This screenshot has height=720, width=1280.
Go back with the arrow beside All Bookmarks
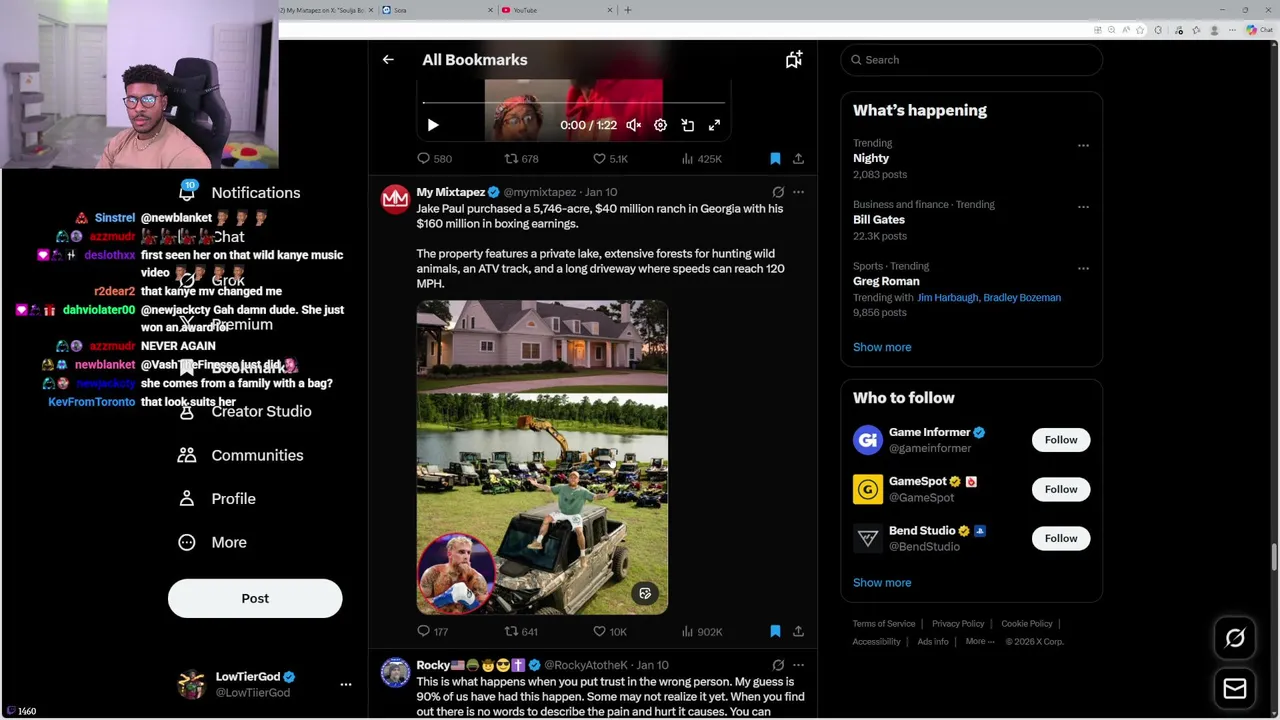pyautogui.click(x=388, y=60)
